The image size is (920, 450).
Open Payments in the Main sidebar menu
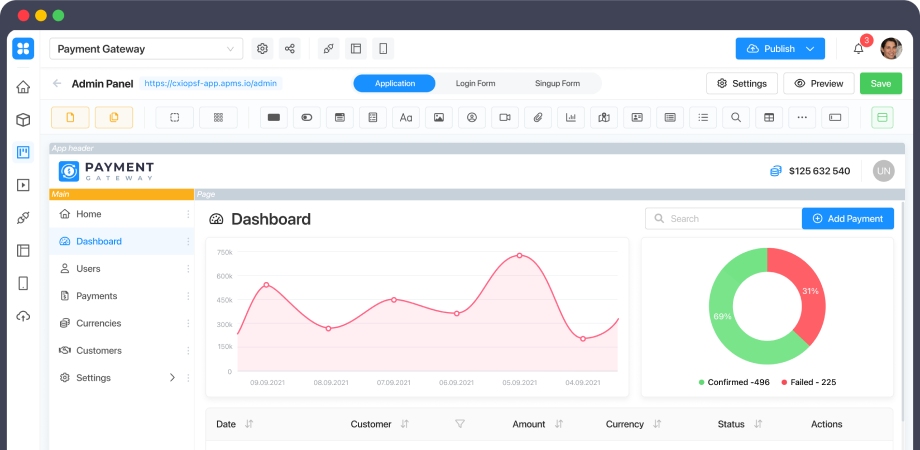[121, 296]
